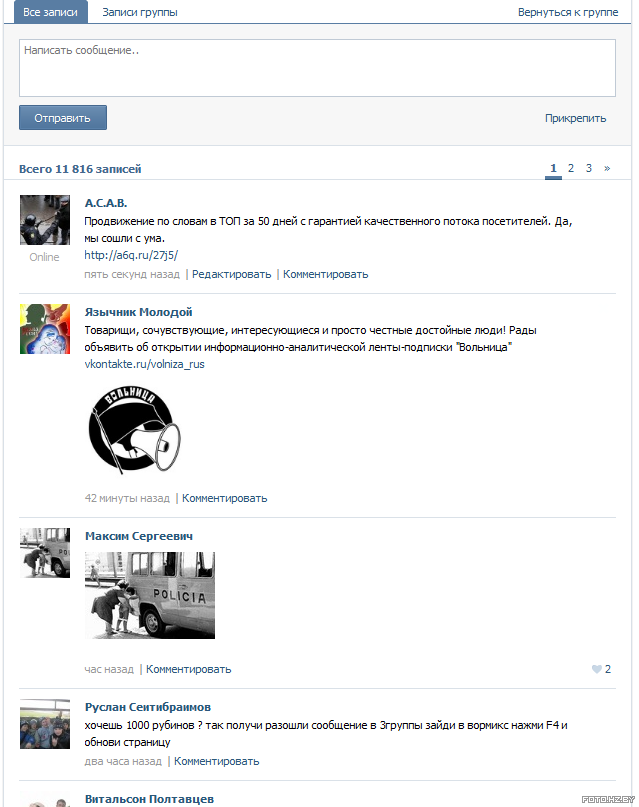This screenshot has height=807, width=639.
Task: Open A.C.A.B. profile avatar
Action: click(45, 220)
